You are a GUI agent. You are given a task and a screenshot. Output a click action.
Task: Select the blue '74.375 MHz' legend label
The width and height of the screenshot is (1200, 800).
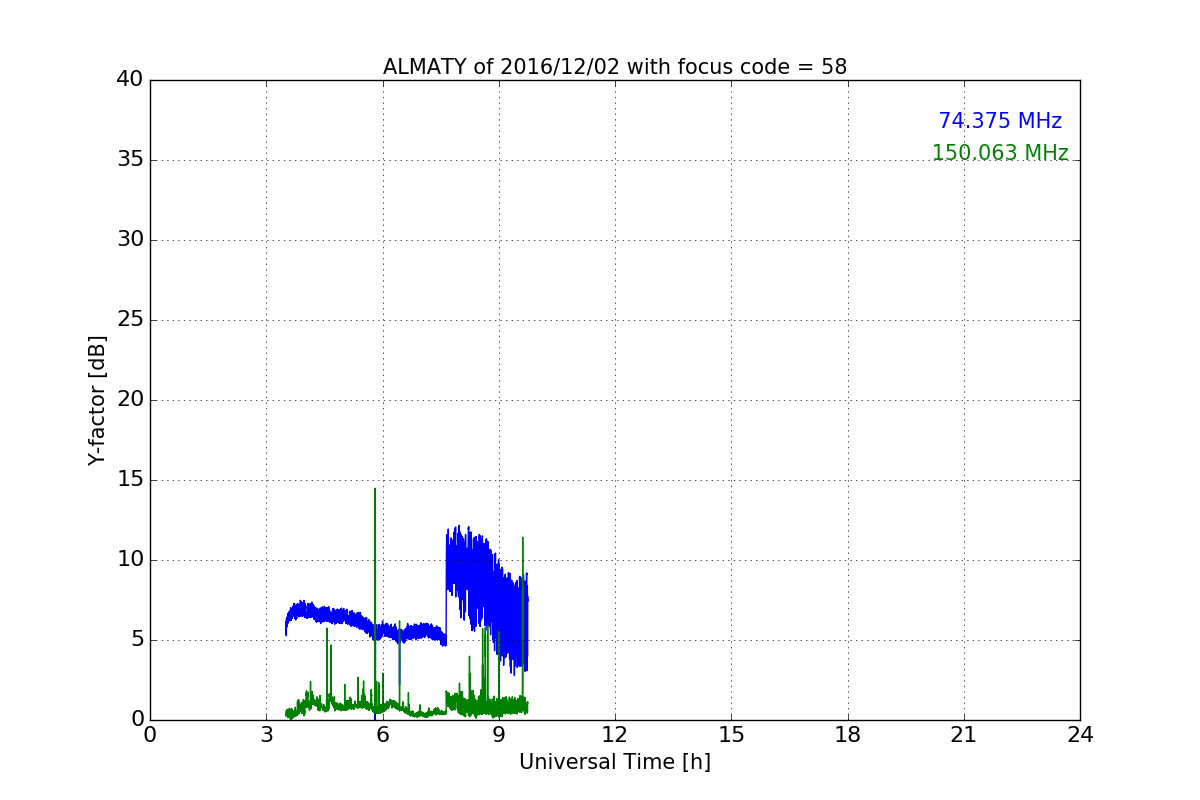coord(1000,121)
